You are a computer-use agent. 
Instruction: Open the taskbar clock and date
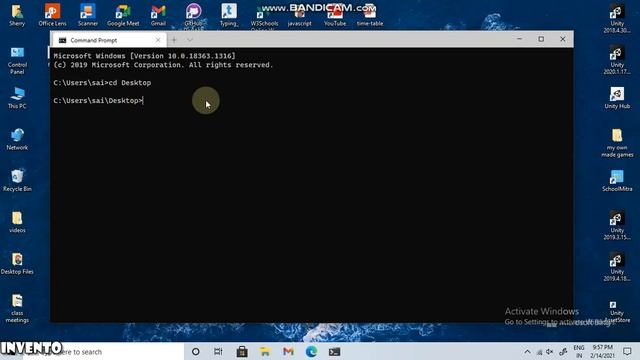click(602, 351)
